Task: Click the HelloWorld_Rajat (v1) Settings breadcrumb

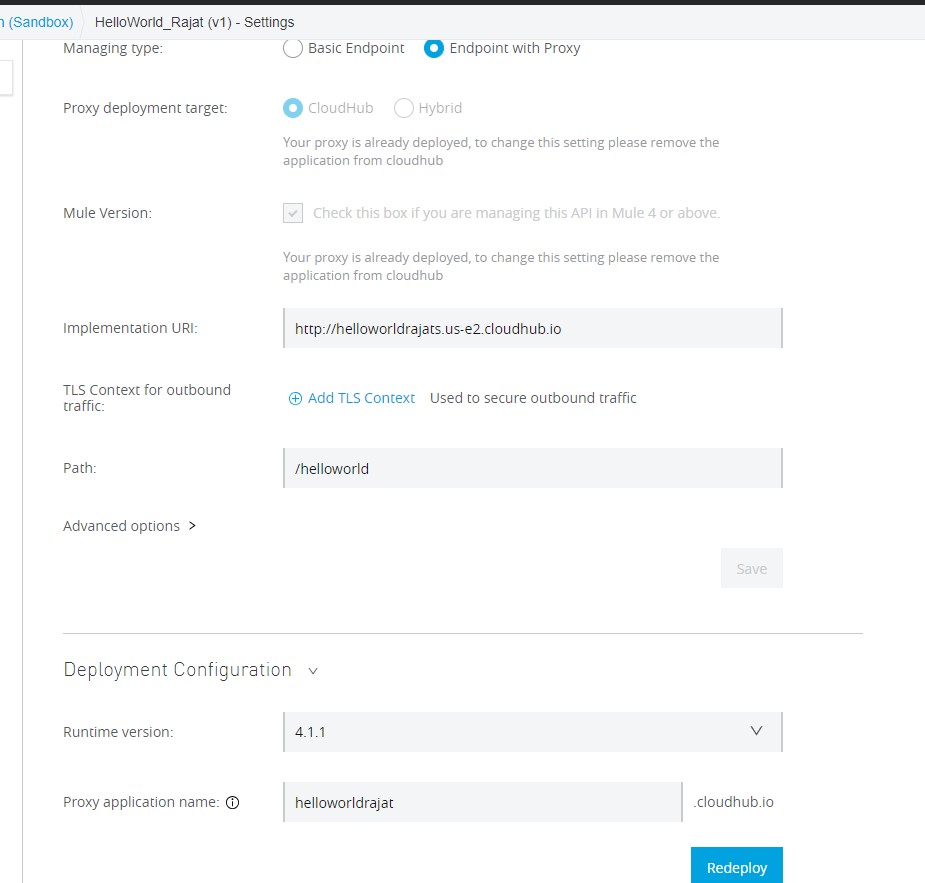Action: click(x=194, y=21)
